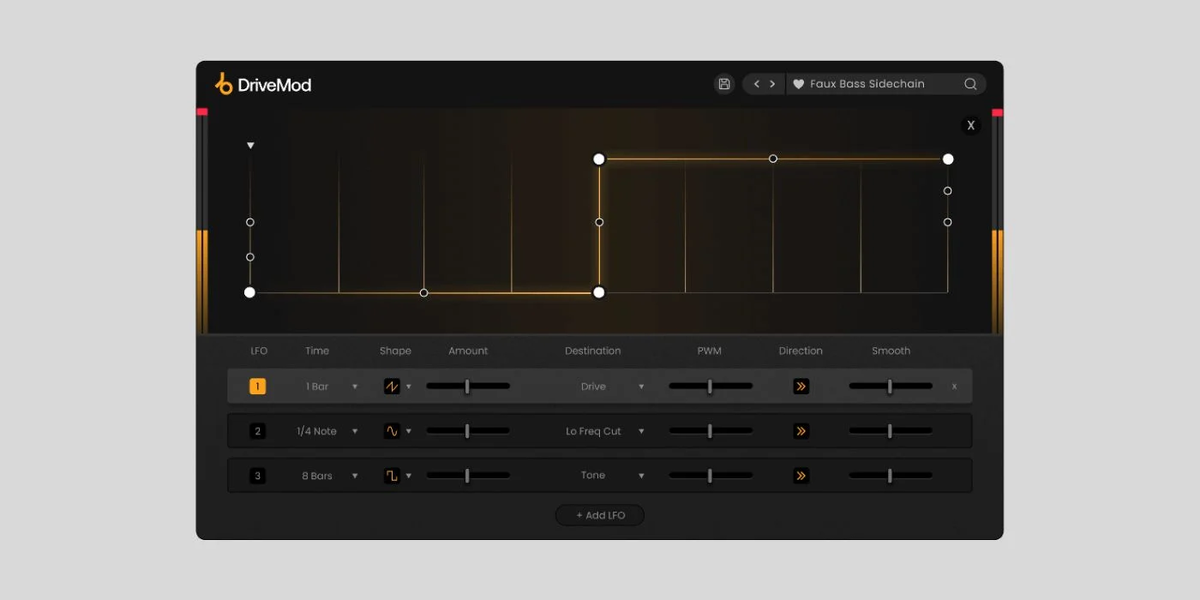Screen dimensions: 1200x600
Task: Click the LFO 1 Amount slider handle
Action: [x=467, y=386]
